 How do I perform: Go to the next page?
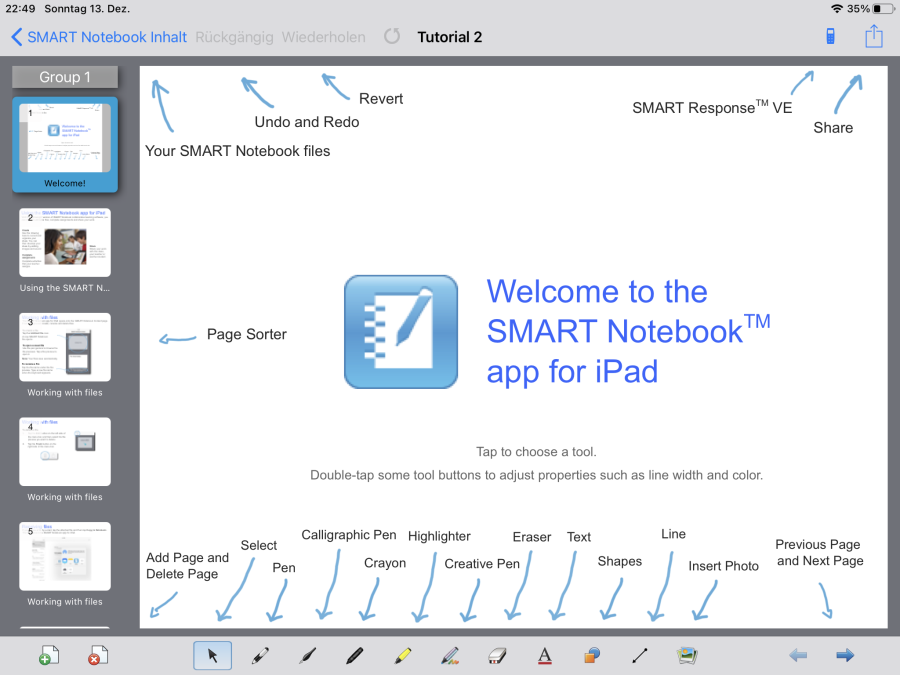click(845, 656)
